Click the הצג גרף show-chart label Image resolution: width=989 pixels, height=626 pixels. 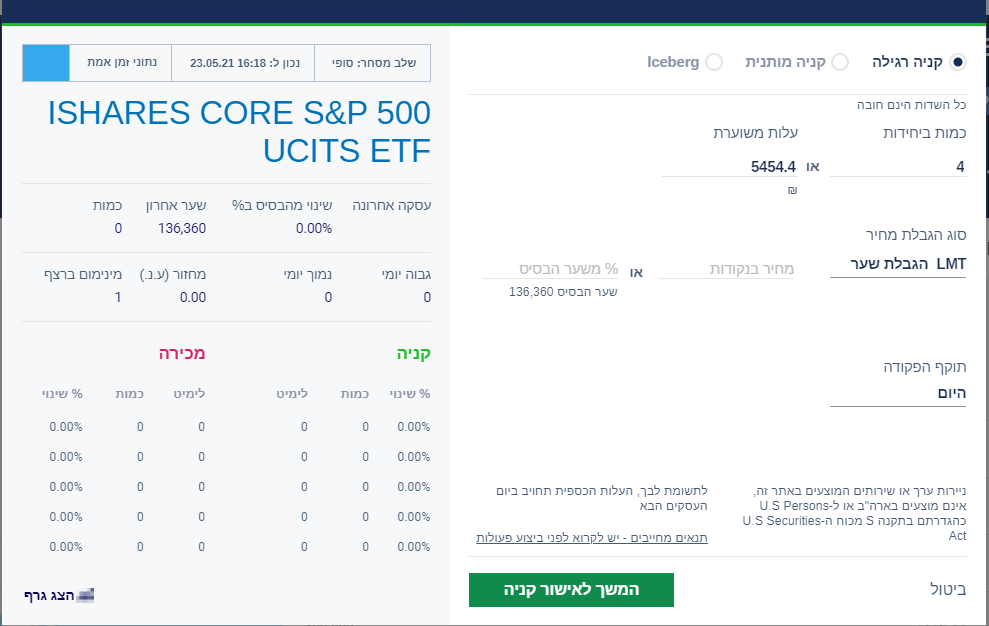(x=49, y=595)
